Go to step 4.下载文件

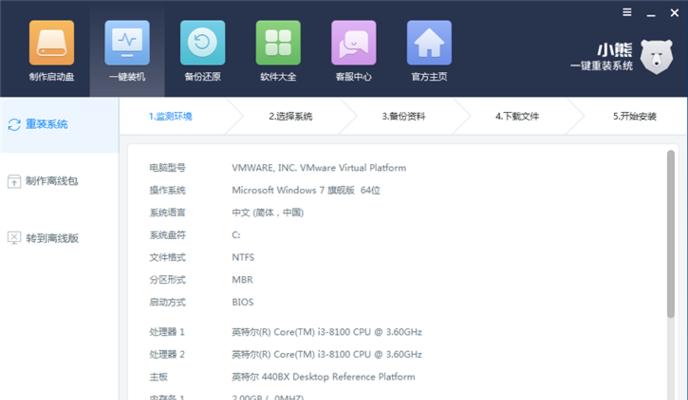tap(517, 116)
